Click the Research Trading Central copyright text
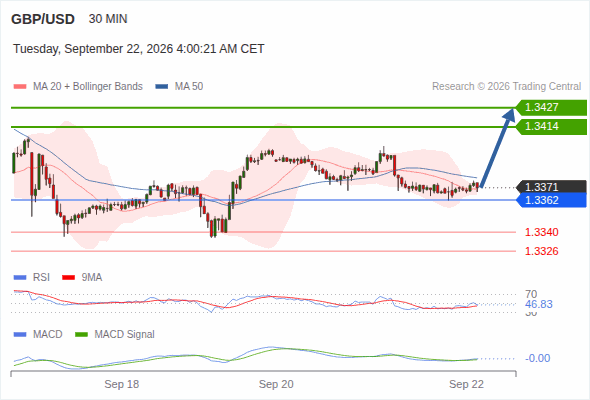 tap(506, 87)
